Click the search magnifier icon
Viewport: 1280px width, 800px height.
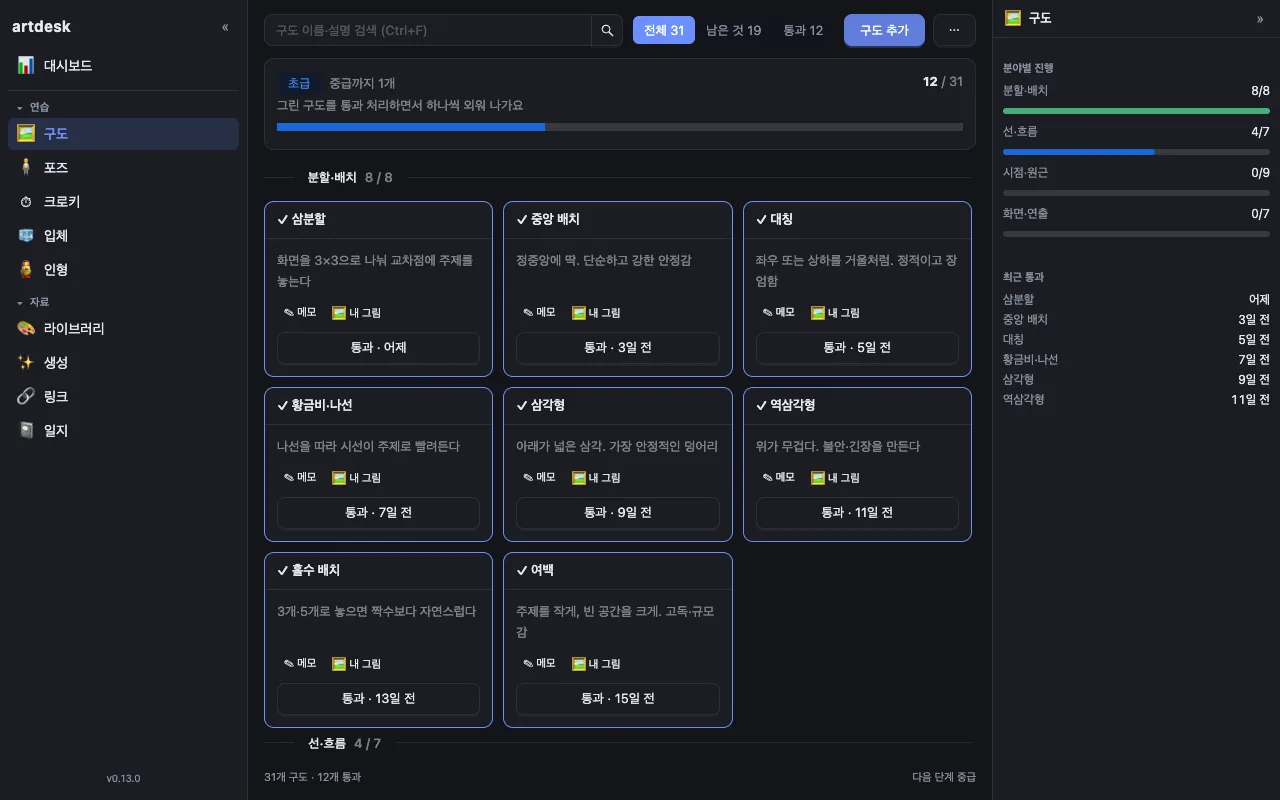point(607,30)
